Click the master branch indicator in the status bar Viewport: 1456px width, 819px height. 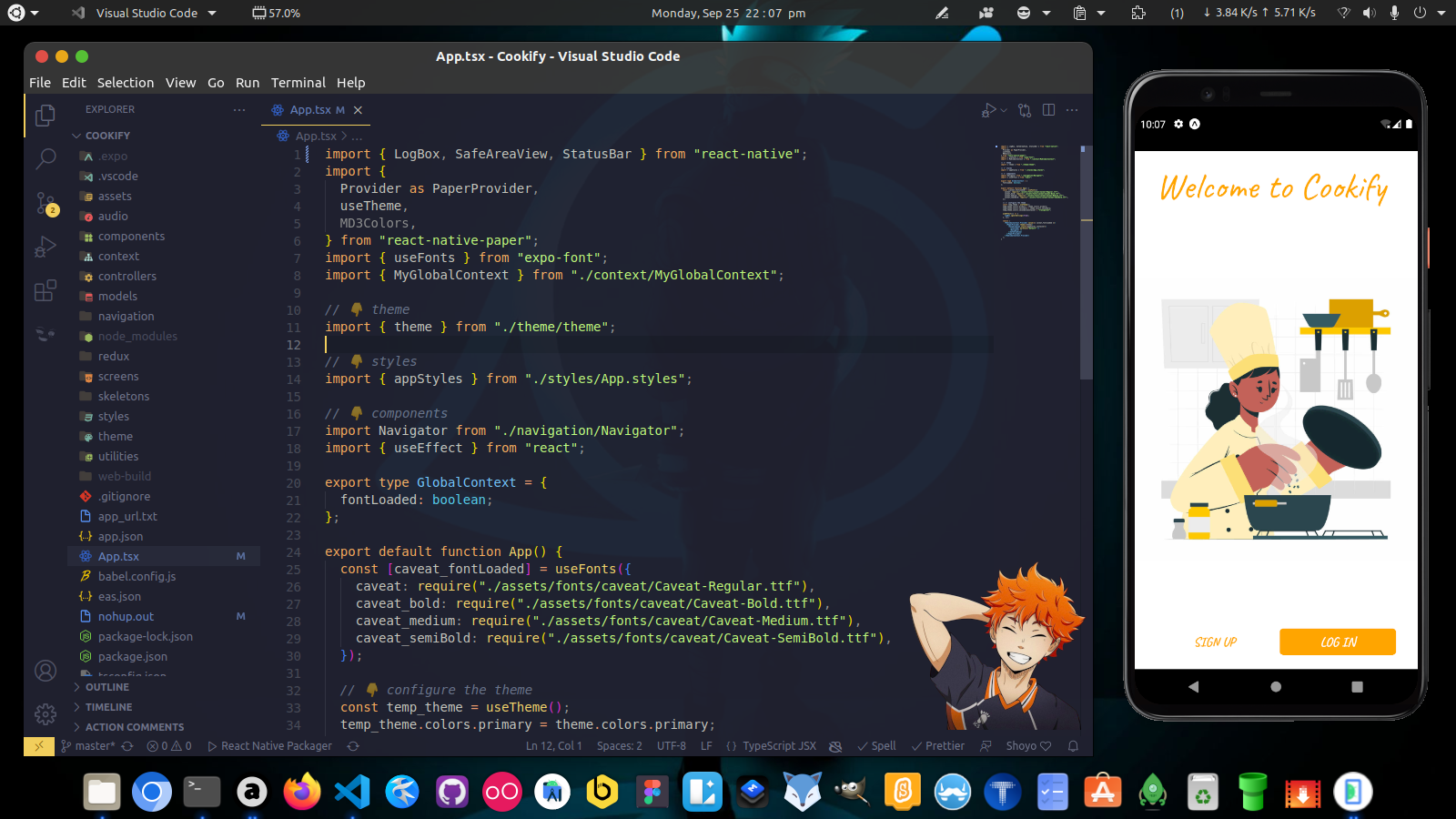point(88,746)
